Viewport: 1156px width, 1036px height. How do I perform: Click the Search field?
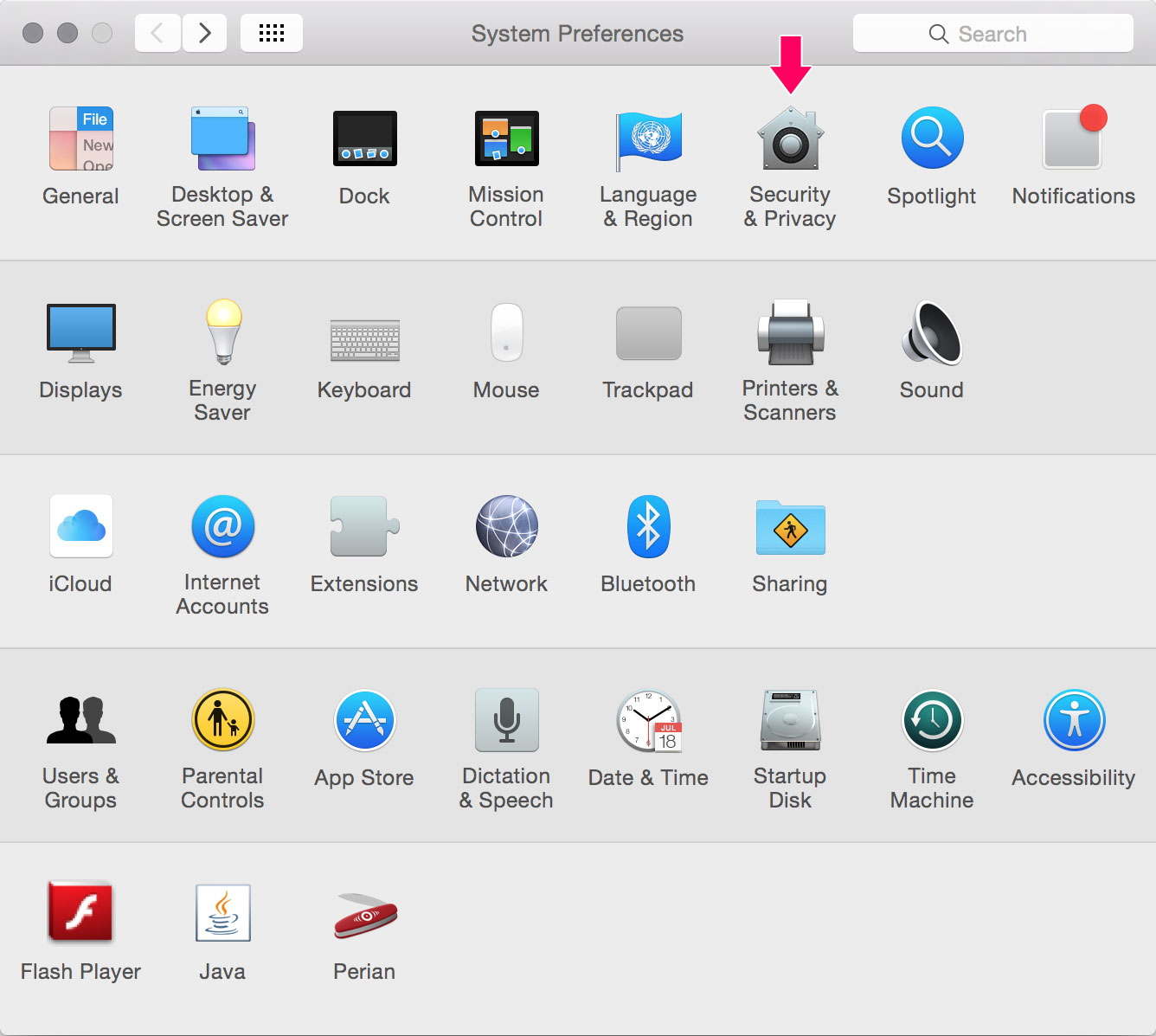point(992,34)
